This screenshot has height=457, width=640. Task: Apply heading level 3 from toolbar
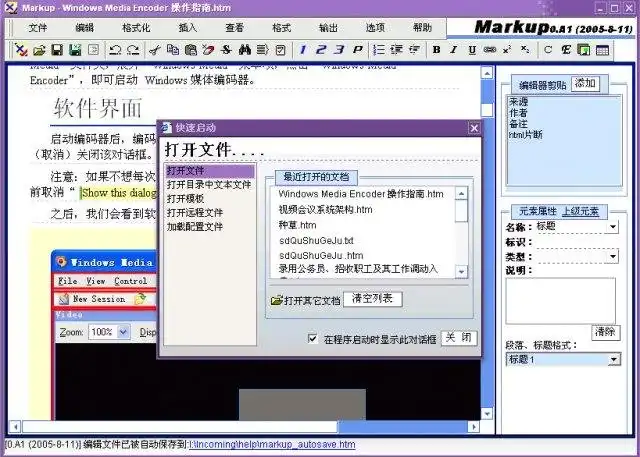point(339,50)
